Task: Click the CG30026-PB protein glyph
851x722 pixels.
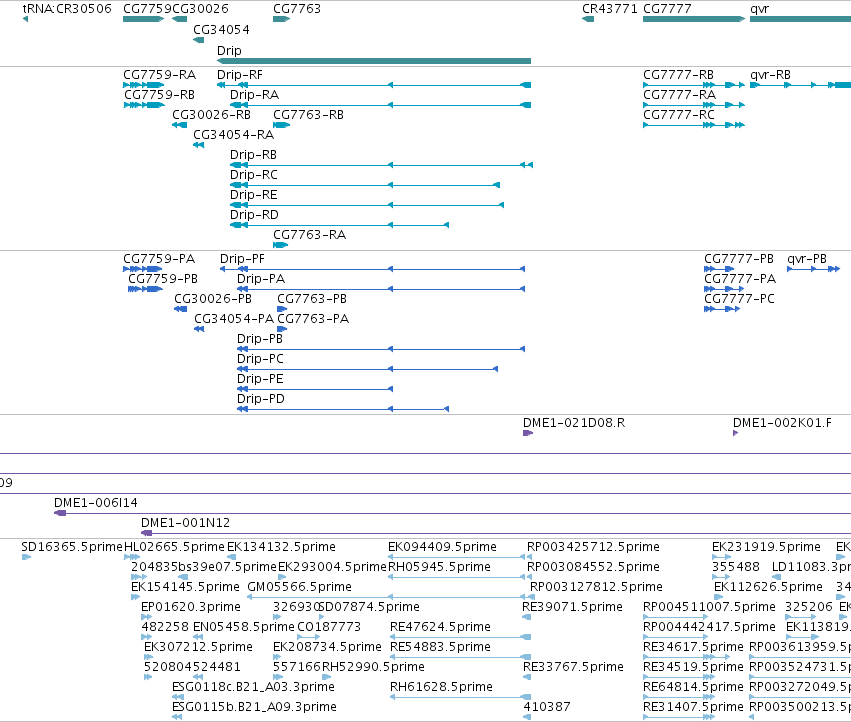Action: [180, 309]
